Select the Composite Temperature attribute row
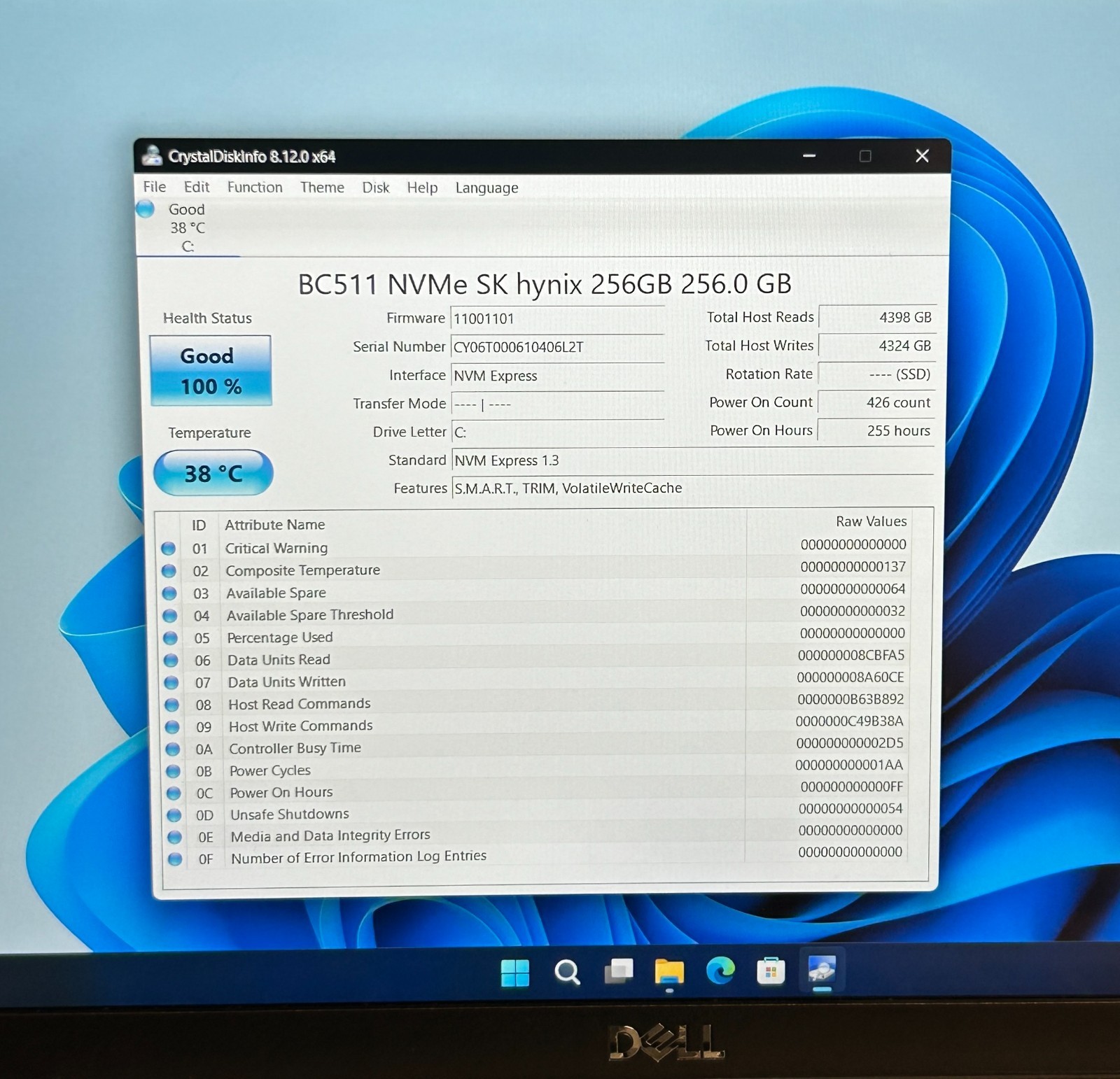Viewport: 1120px width, 1079px height. pyautogui.click(x=535, y=569)
